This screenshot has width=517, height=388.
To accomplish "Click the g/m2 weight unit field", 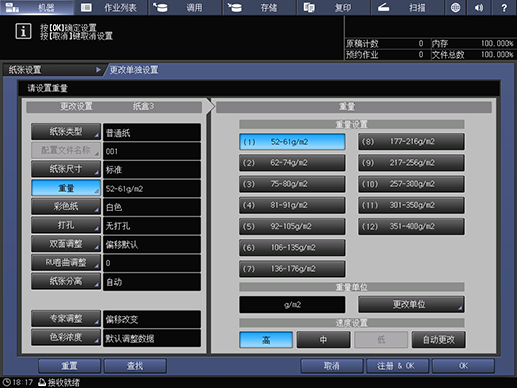I will point(292,305).
